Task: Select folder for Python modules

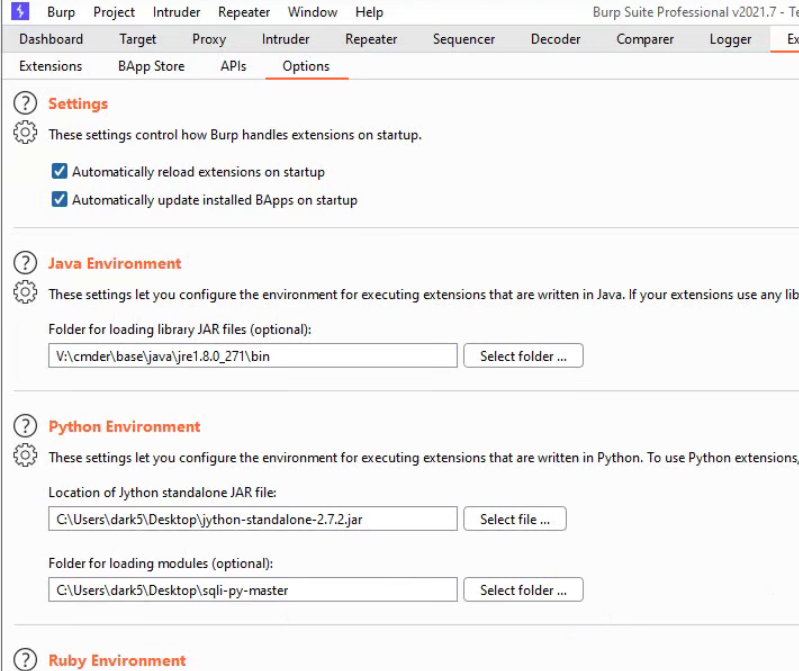Action: click(523, 589)
